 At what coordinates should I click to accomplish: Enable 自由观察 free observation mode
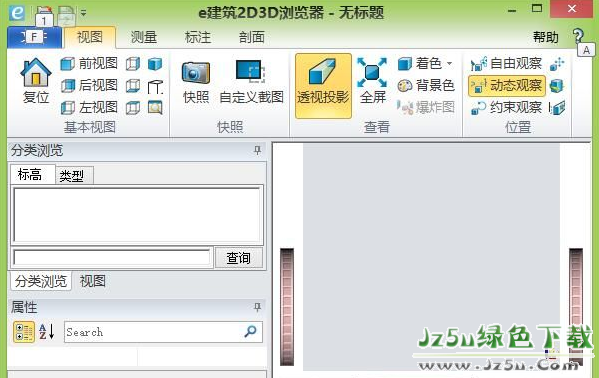pos(507,63)
